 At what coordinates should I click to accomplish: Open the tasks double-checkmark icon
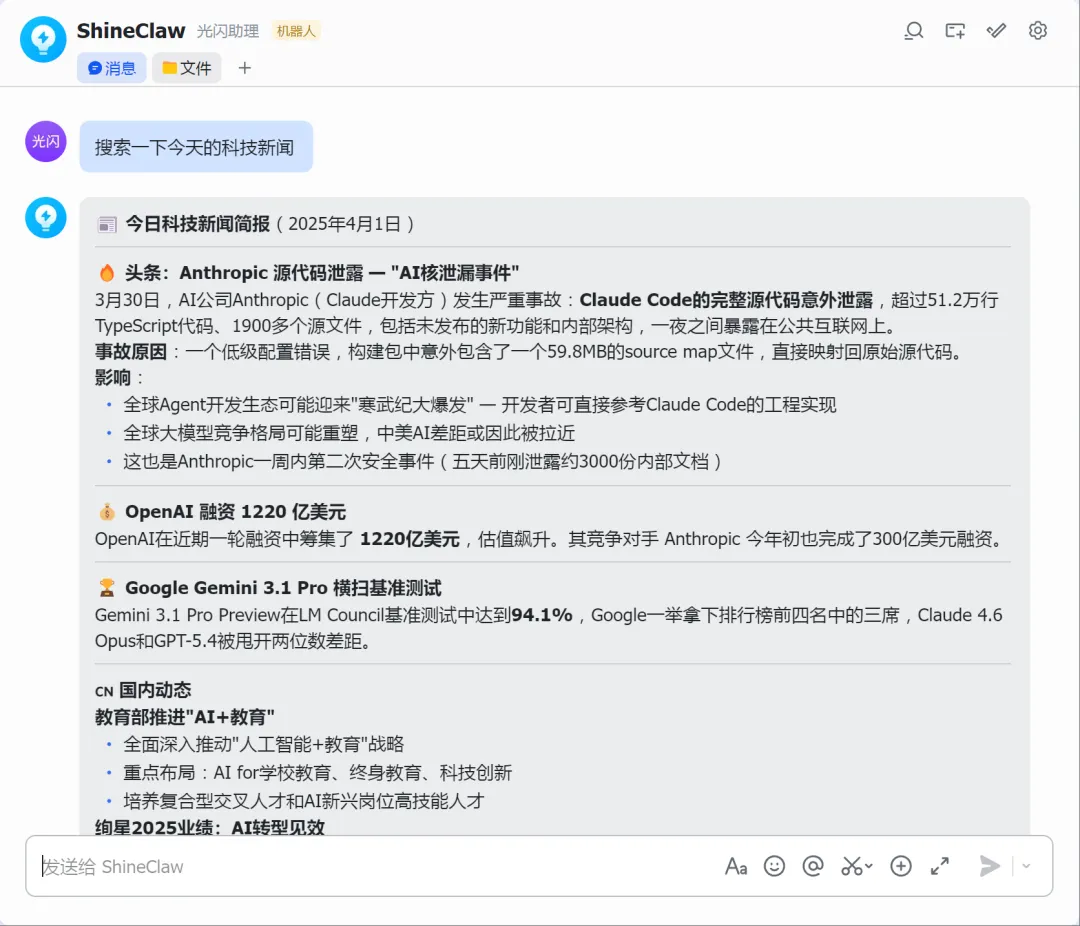(x=996, y=31)
